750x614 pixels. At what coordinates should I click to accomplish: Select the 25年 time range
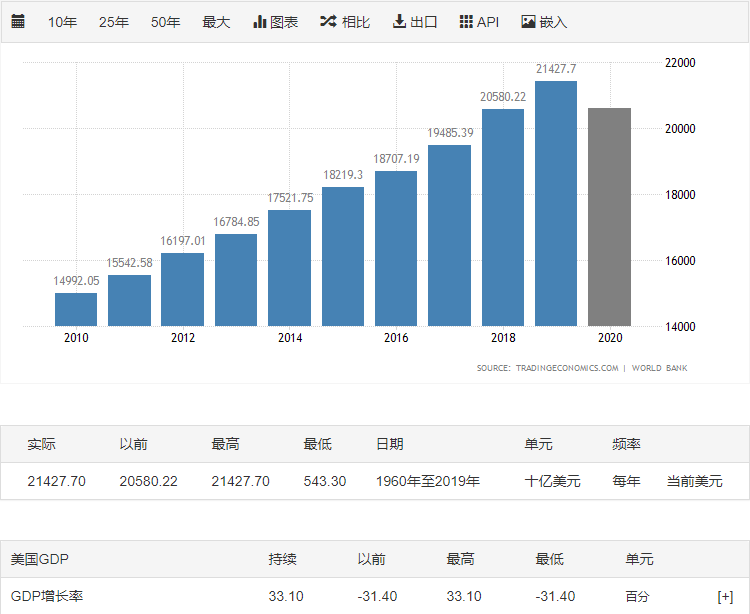click(x=114, y=22)
